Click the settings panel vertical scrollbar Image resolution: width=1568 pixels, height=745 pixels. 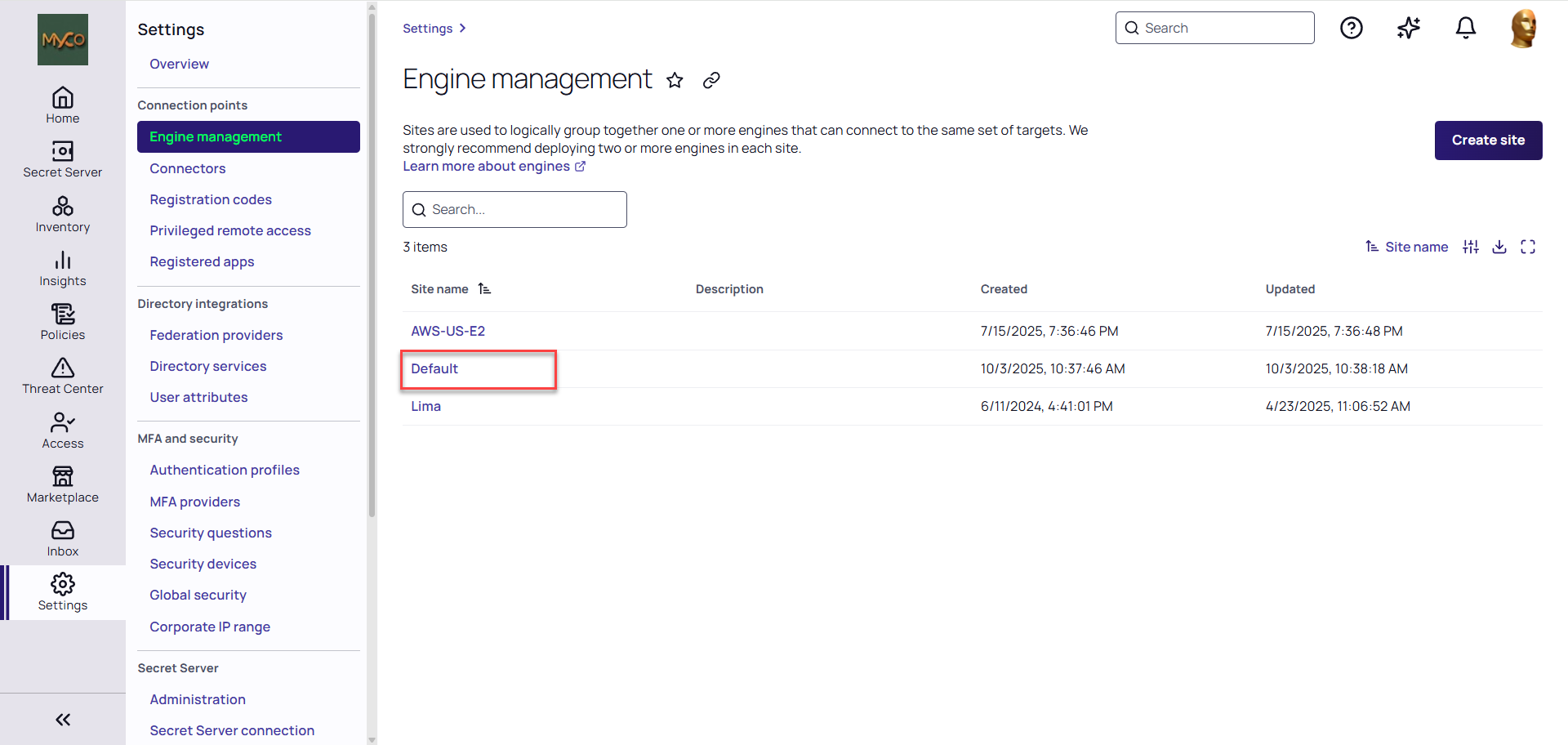(x=372, y=261)
